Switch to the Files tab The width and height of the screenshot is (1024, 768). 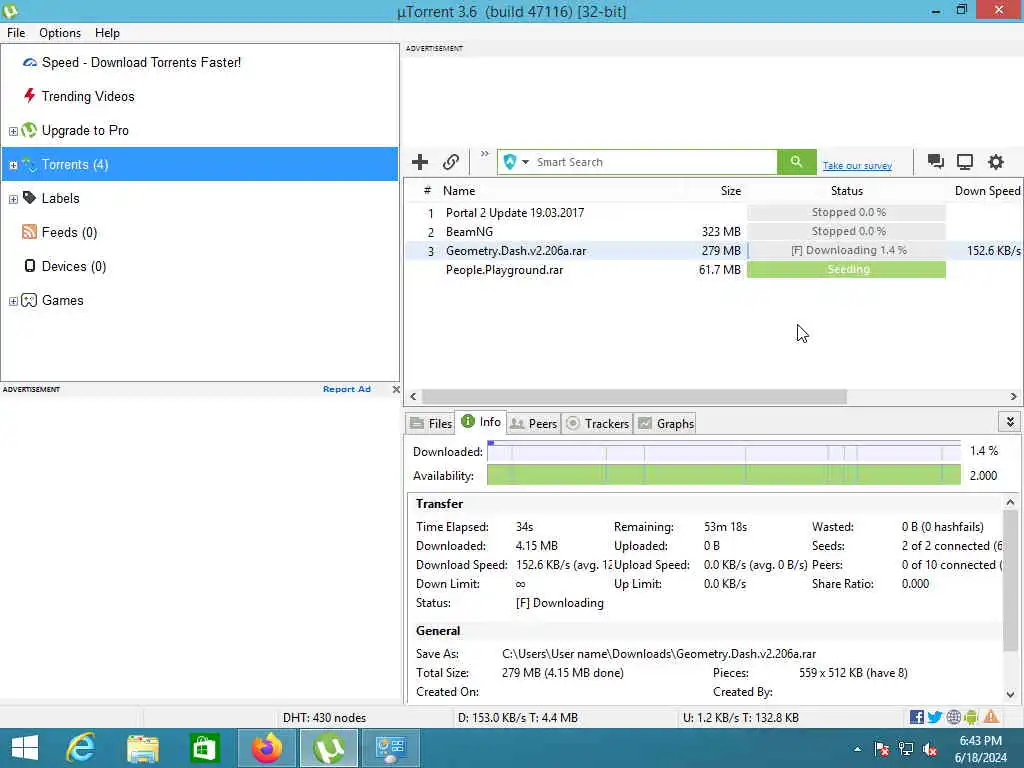pyautogui.click(x=430, y=424)
